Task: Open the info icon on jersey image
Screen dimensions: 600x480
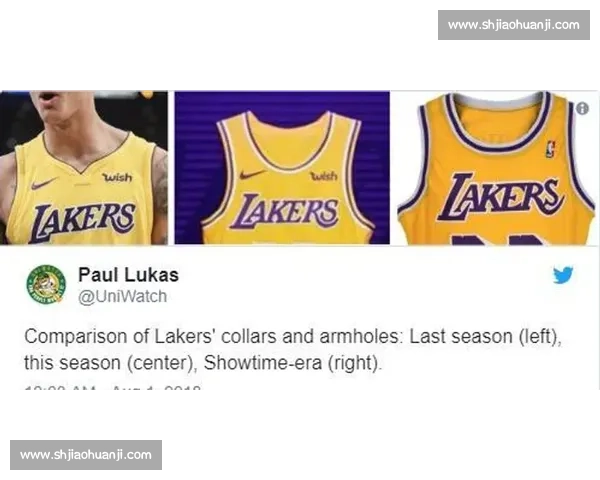Action: click(x=582, y=109)
